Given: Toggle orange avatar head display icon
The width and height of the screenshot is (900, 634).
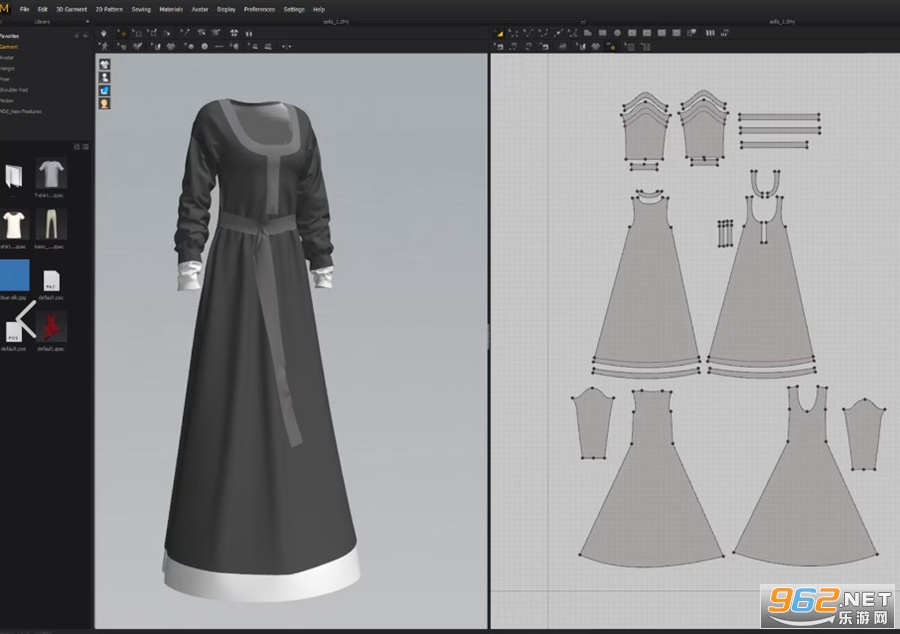Looking at the screenshot, I should (104, 104).
